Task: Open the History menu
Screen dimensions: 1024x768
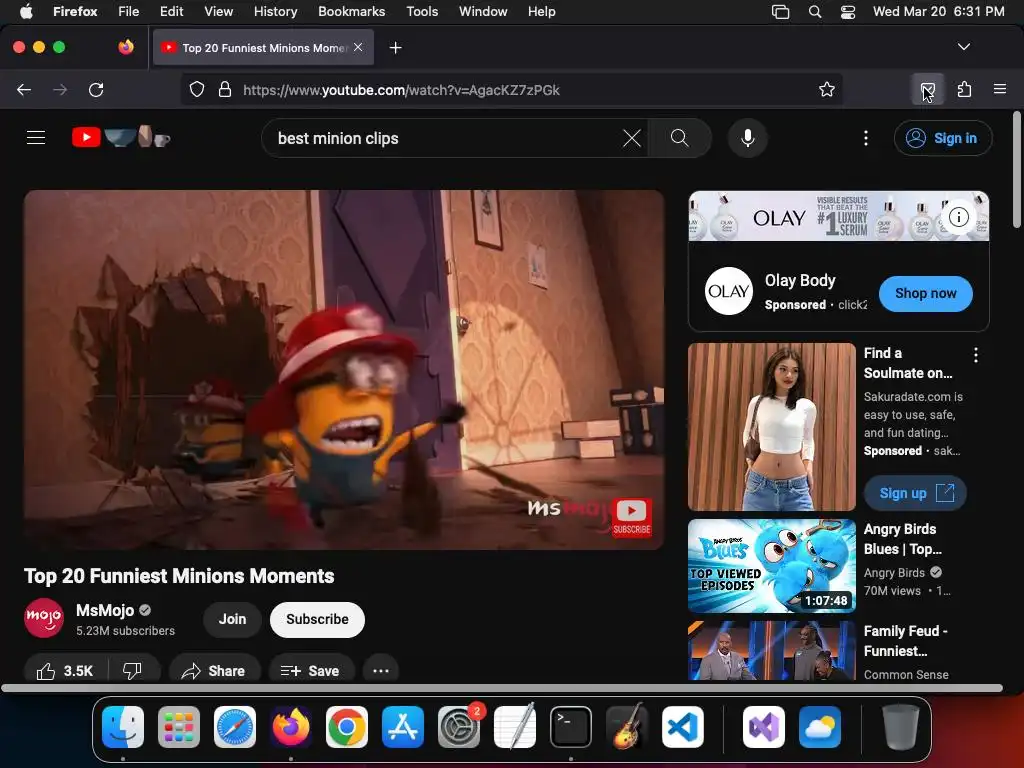Action: coord(275,12)
